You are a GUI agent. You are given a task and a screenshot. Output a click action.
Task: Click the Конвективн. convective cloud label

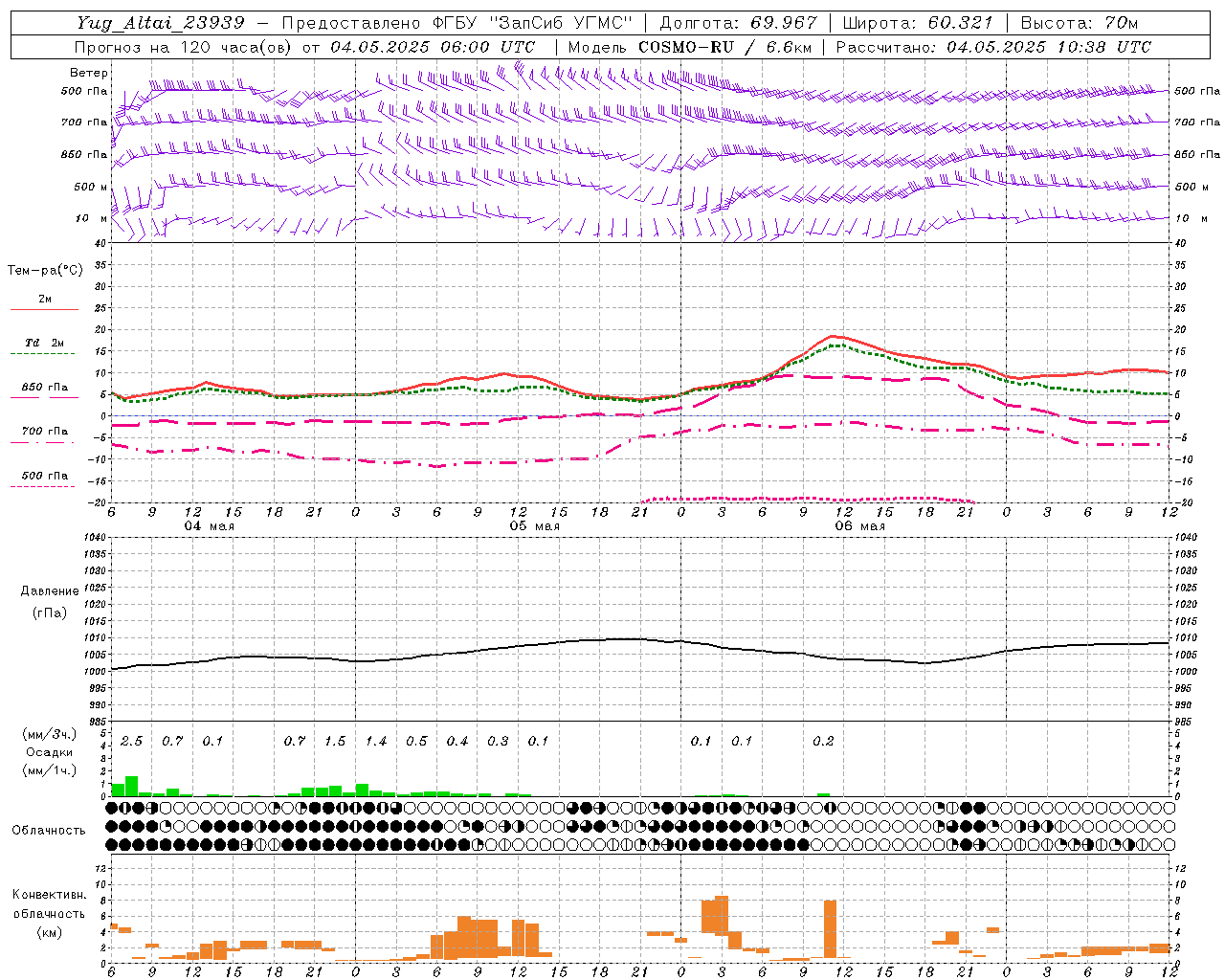[x=49, y=895]
